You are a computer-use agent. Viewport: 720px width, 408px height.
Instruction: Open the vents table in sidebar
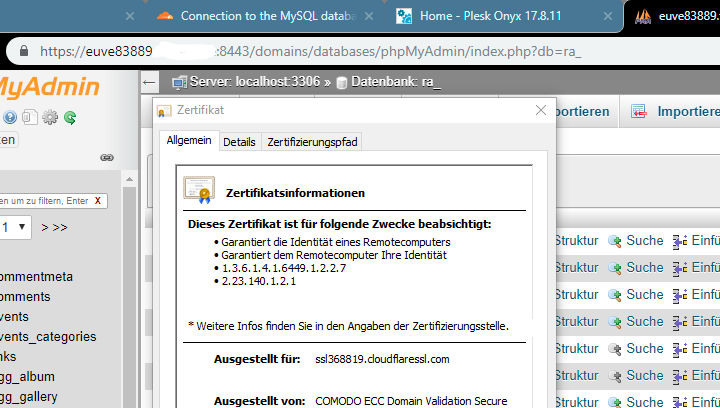coord(14,317)
